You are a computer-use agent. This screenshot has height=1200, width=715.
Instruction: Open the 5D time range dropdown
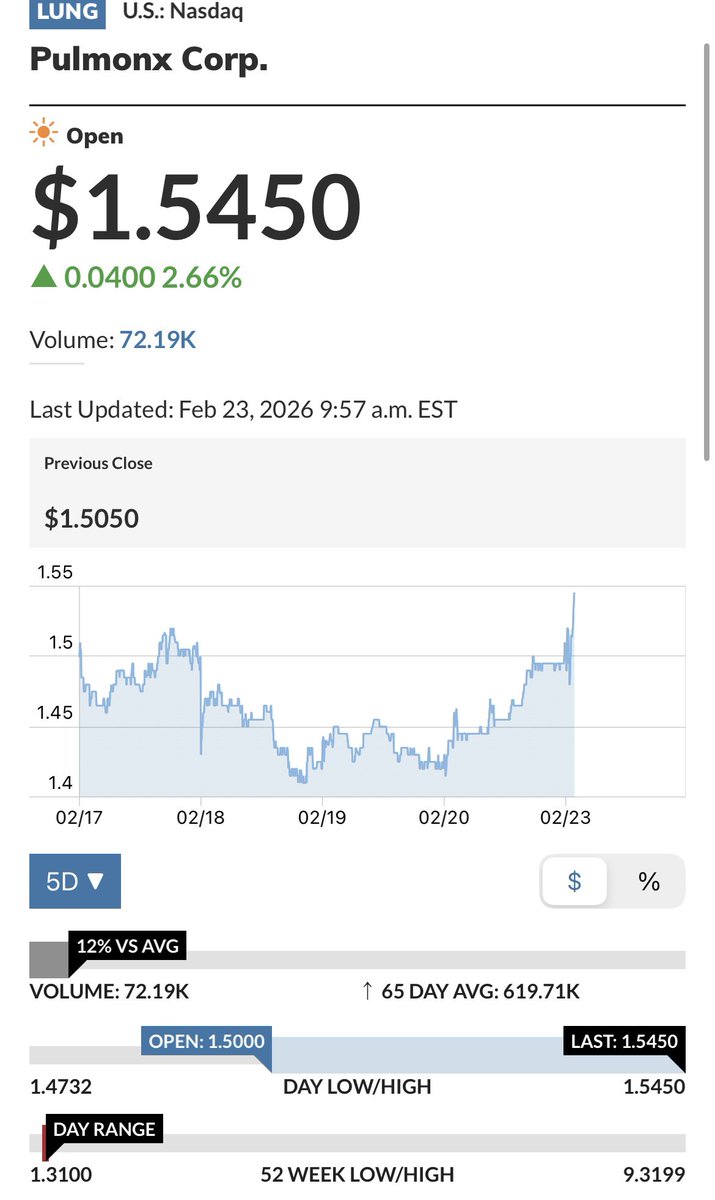tap(75, 881)
